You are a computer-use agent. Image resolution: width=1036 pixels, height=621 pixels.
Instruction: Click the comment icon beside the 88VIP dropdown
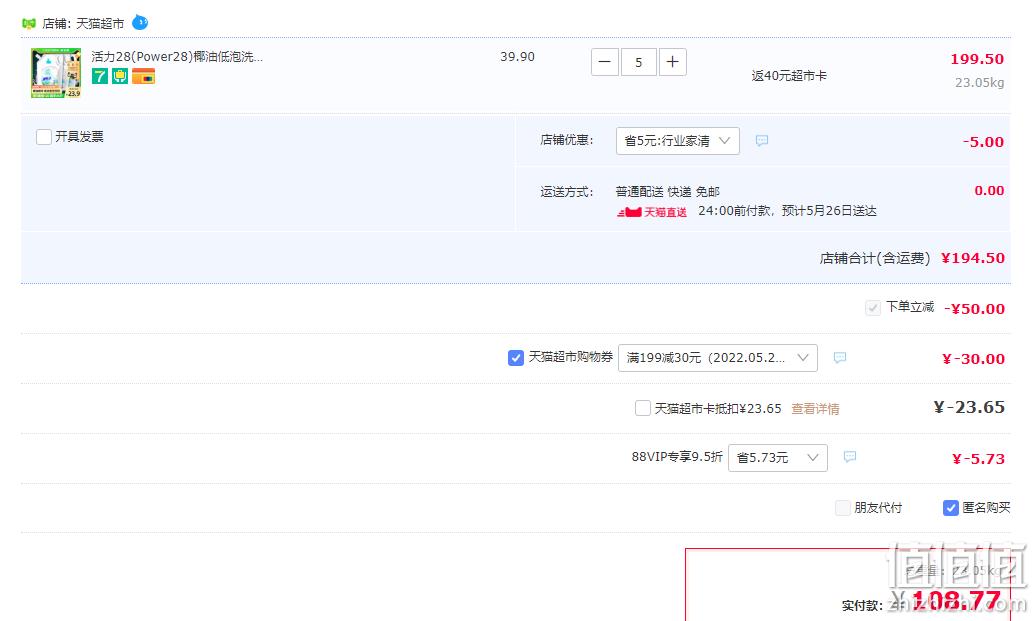click(x=850, y=457)
